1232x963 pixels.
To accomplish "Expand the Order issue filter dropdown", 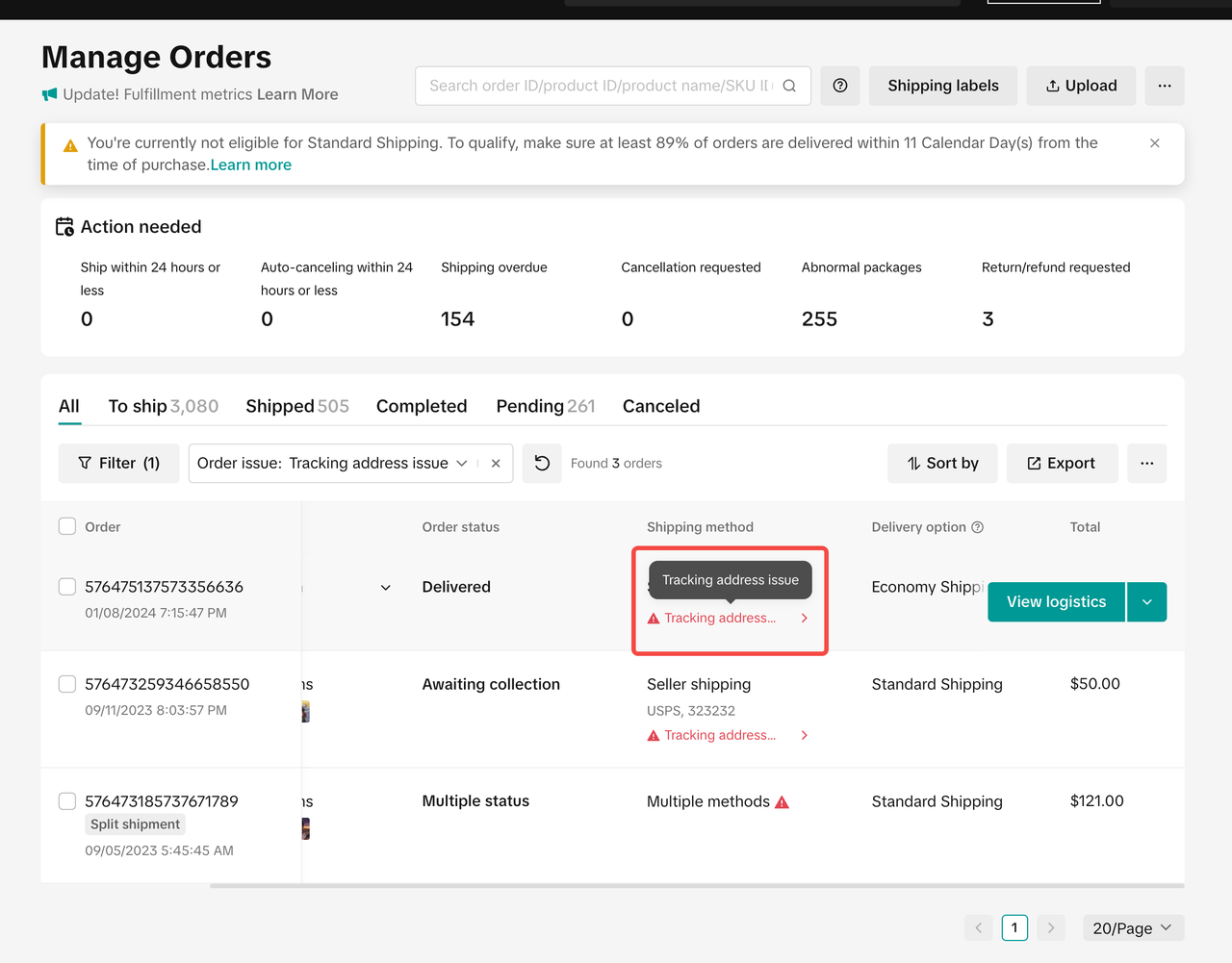I will tap(461, 463).
